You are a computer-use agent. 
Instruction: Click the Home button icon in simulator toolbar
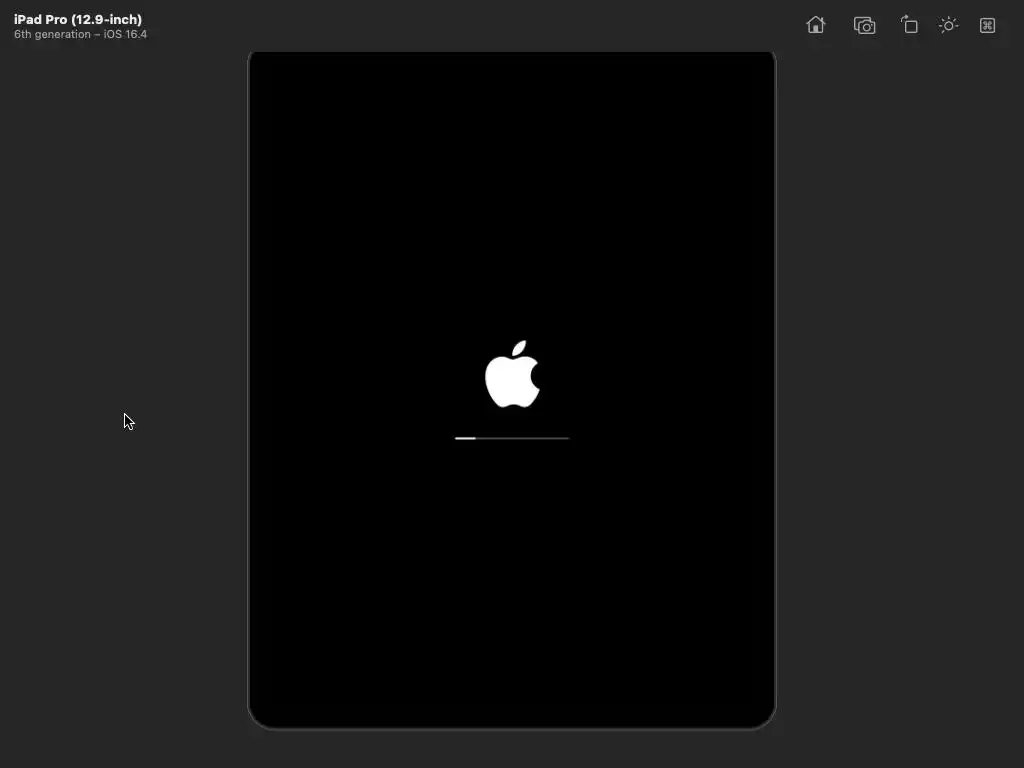click(x=816, y=25)
